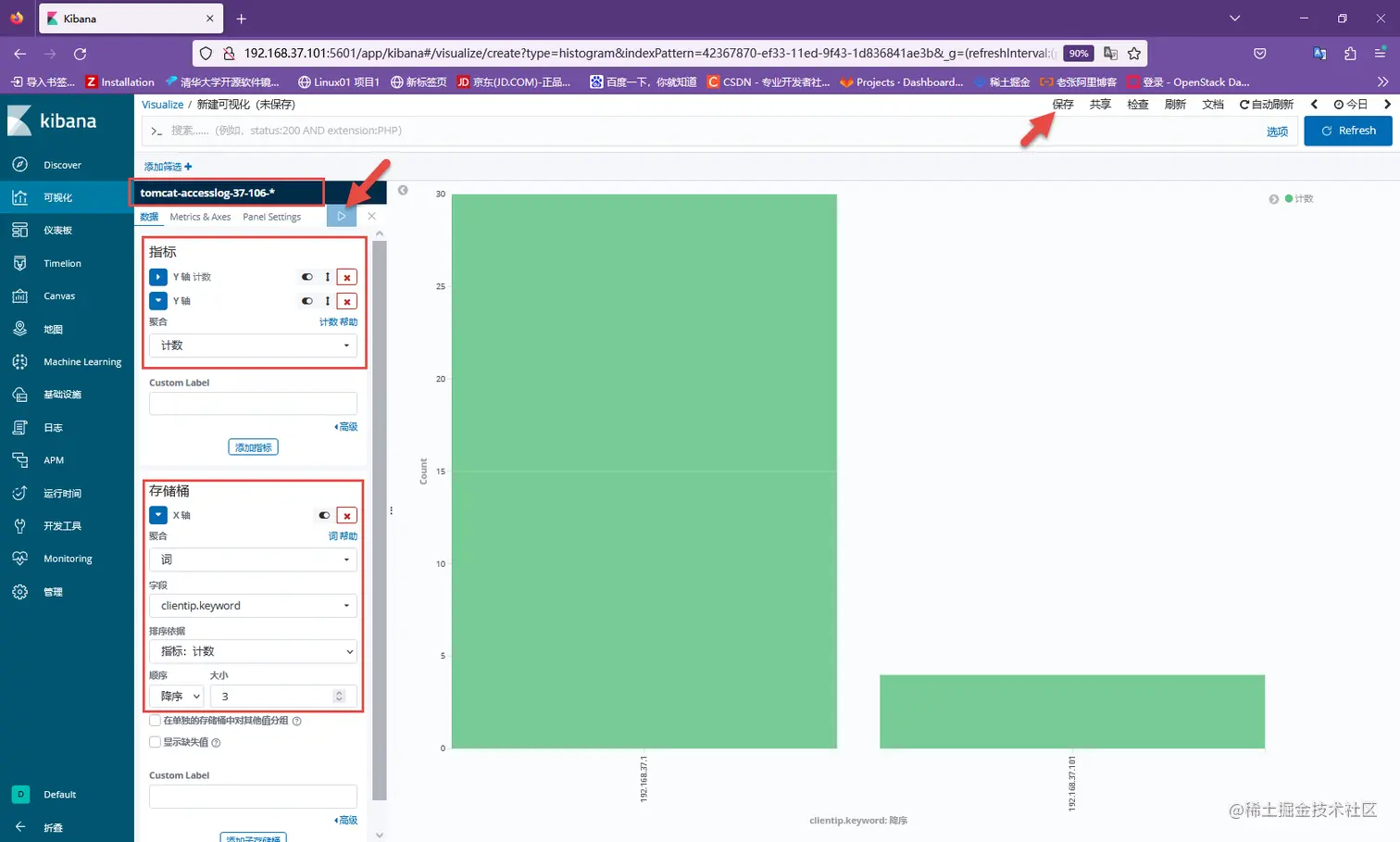Expand the Y 轴 计数 metric section
The height and width of the screenshot is (842, 1400).
click(x=158, y=277)
